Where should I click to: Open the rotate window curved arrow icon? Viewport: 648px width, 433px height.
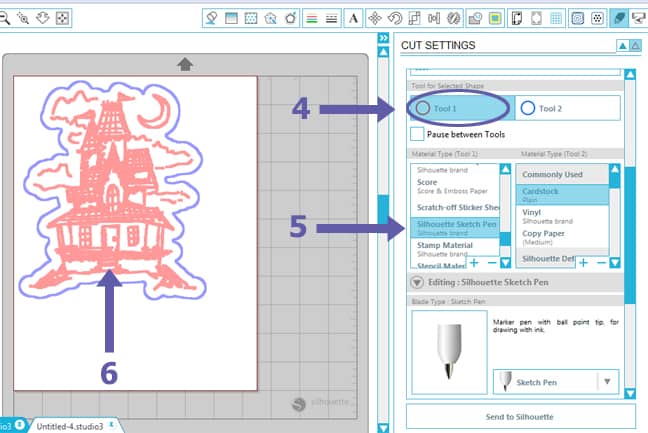click(x=395, y=18)
